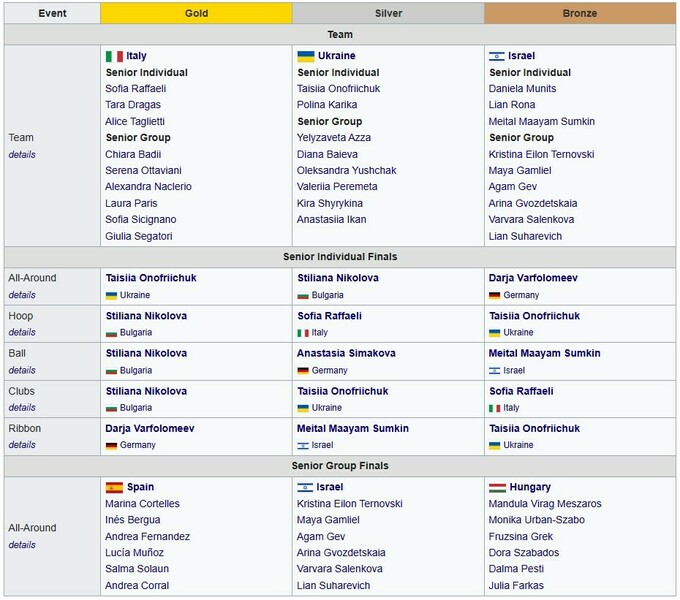Click Germany flag under Darja Varfolomeev Ribbon gold
680x600 pixels.
111,445
